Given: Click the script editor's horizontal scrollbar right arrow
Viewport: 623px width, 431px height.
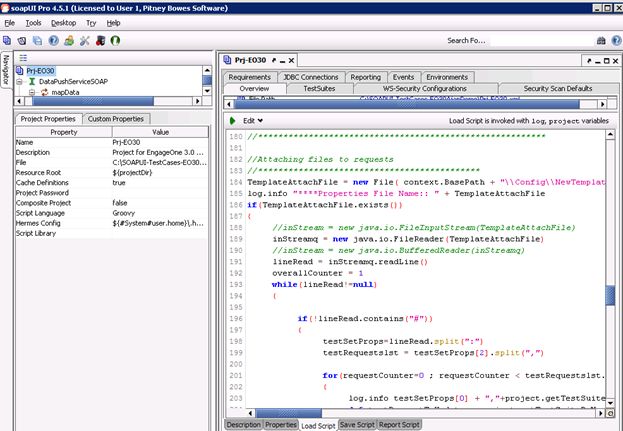Looking at the screenshot, I should (x=601, y=414).
